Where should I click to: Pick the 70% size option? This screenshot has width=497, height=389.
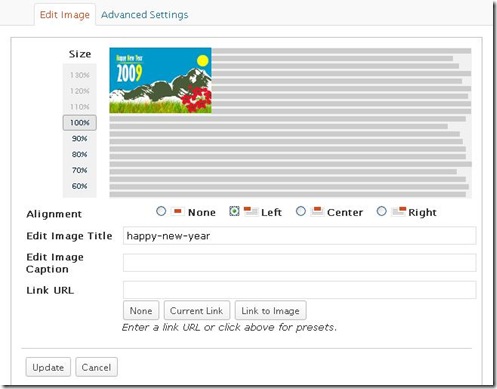click(80, 170)
